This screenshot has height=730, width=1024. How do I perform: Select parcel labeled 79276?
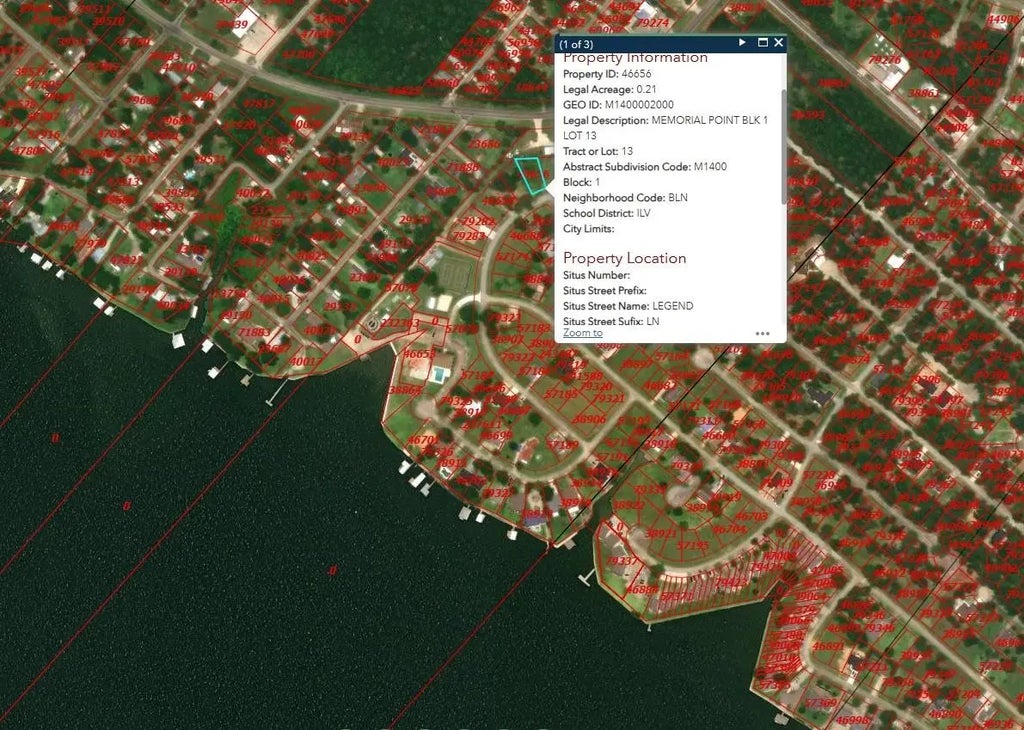tap(884, 61)
